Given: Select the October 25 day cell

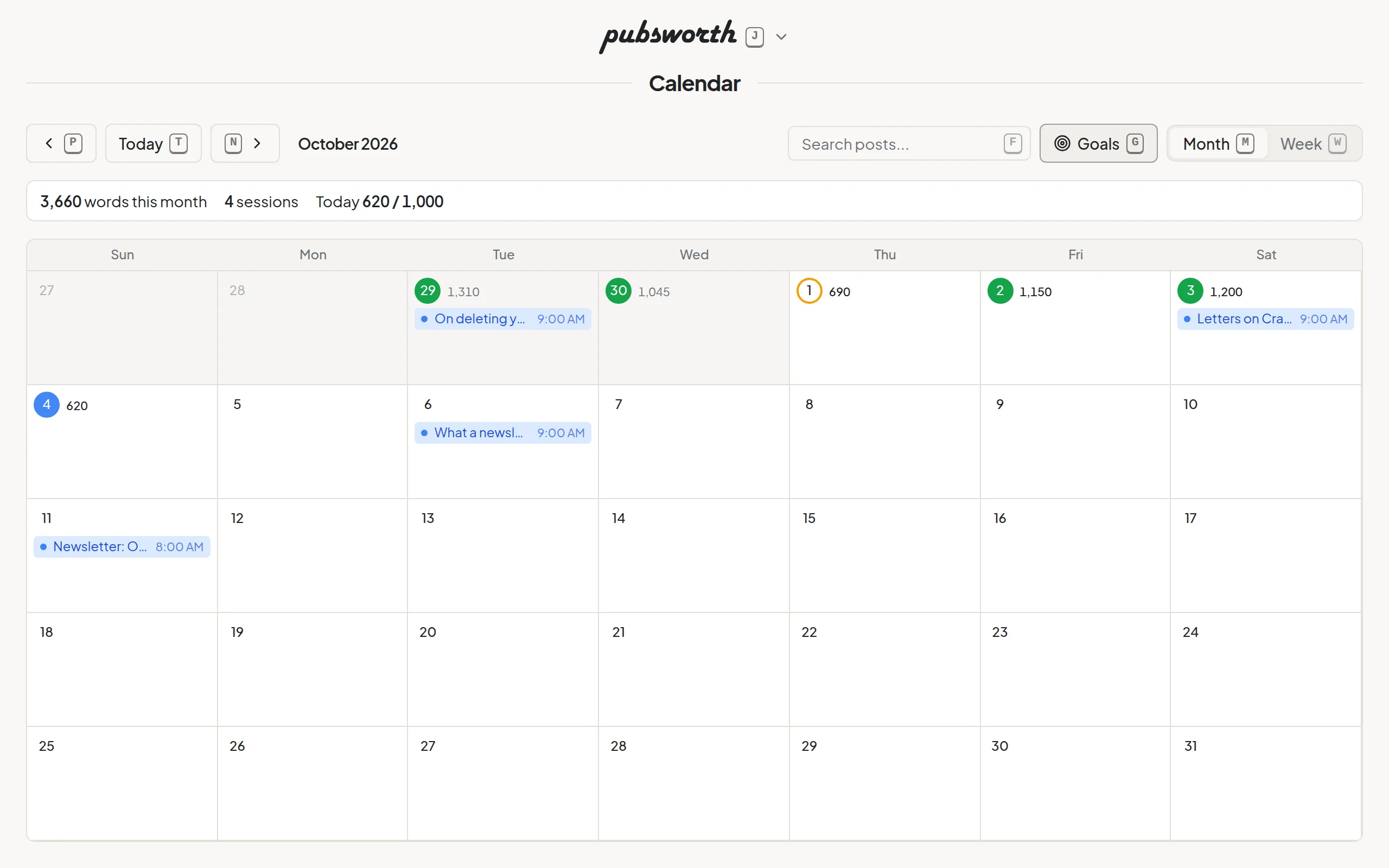Looking at the screenshot, I should (x=122, y=783).
